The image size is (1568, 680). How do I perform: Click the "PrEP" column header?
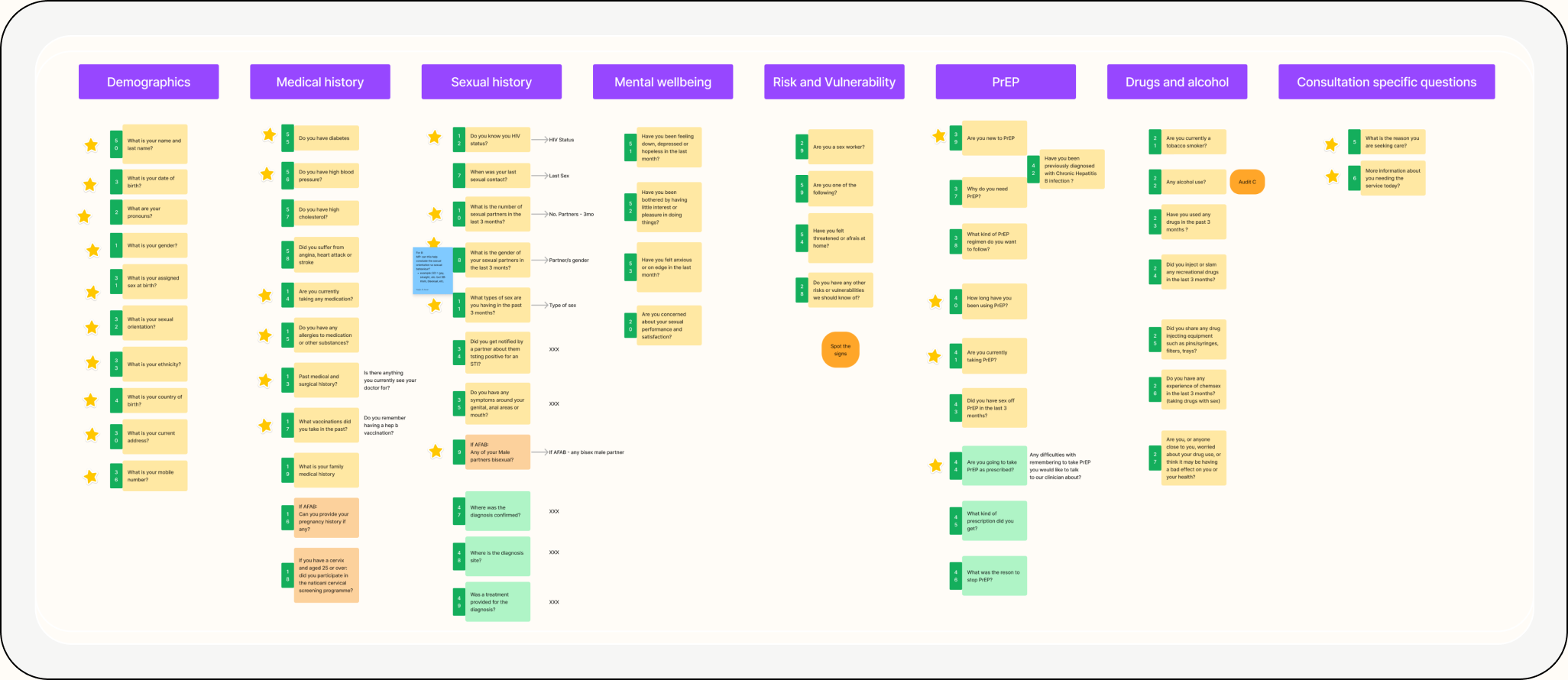[x=1006, y=82]
